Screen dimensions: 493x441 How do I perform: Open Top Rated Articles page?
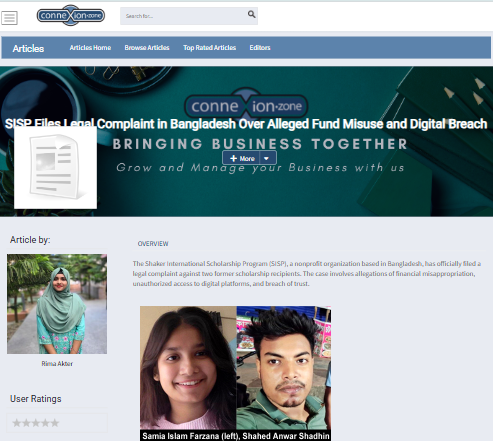210,48
